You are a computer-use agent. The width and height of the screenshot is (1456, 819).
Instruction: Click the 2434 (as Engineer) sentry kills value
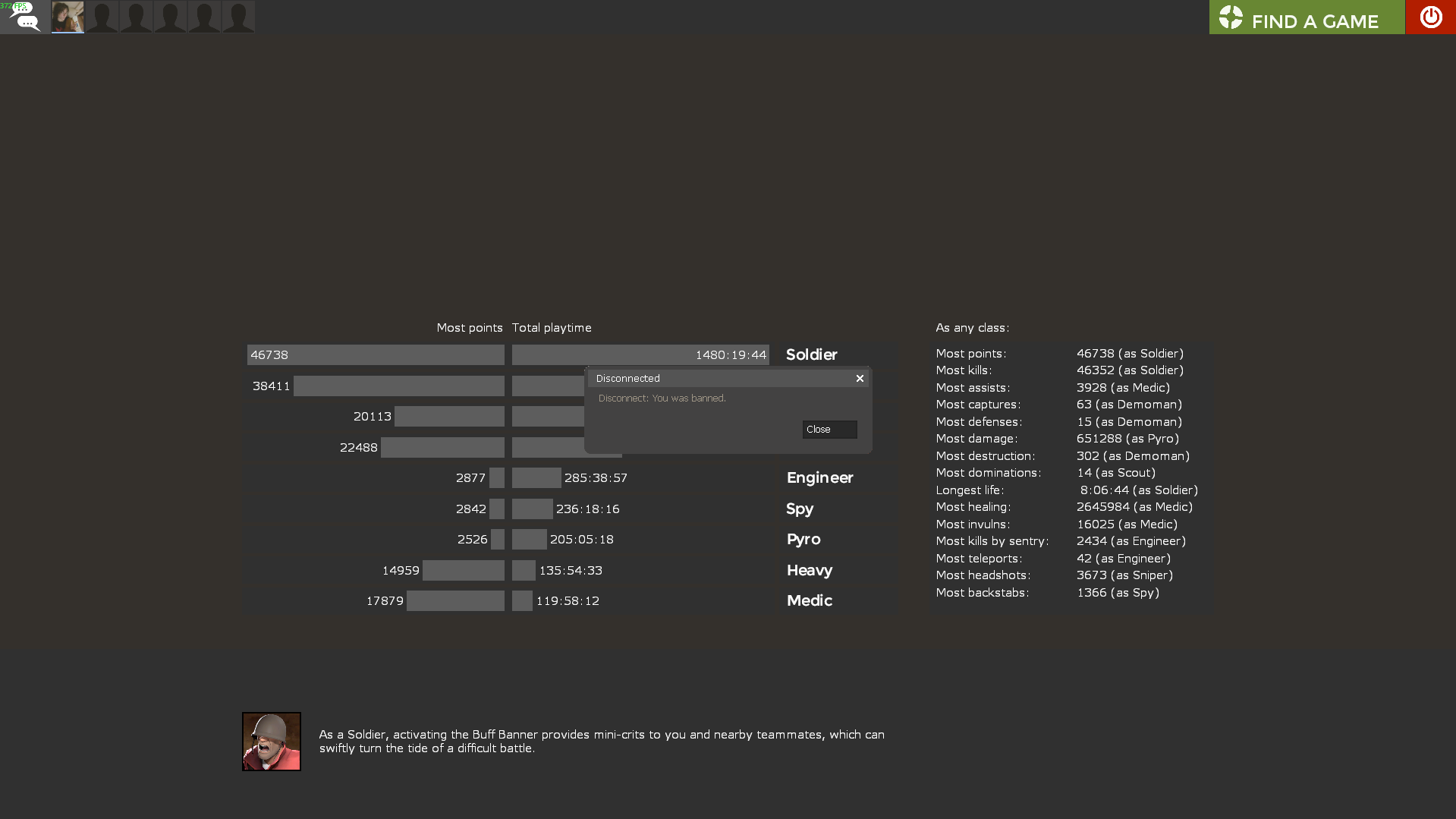(x=1131, y=540)
